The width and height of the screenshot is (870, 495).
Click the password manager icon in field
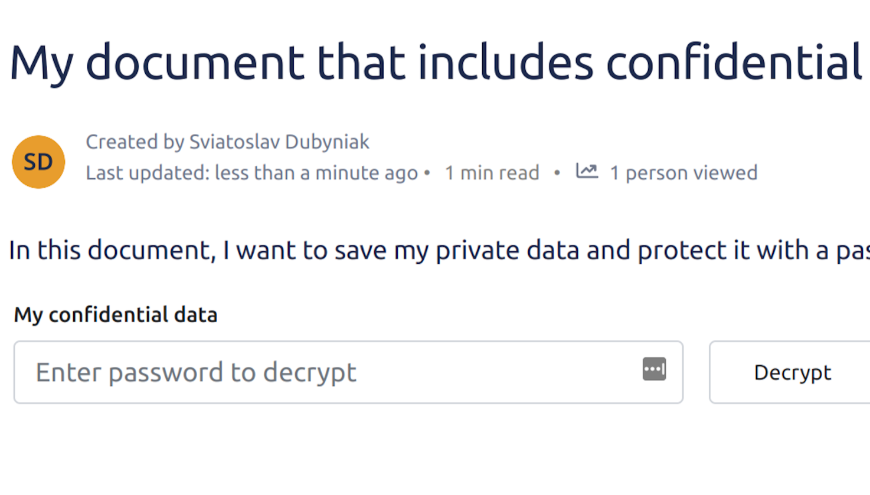[654, 370]
